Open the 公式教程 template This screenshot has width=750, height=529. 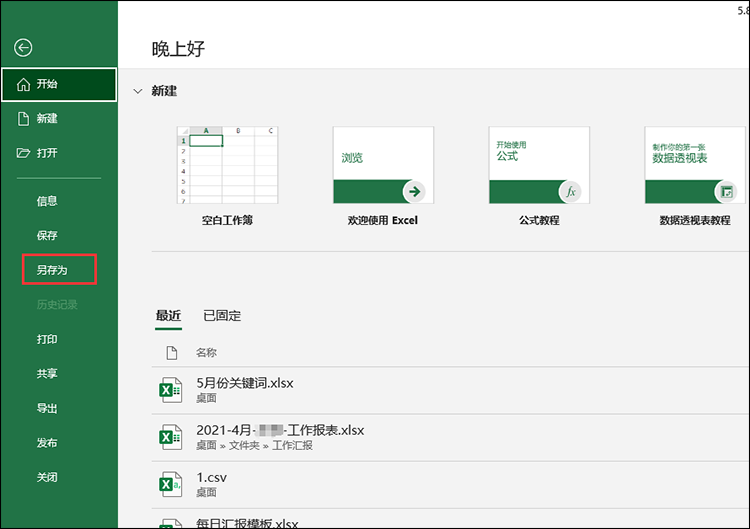(x=539, y=165)
